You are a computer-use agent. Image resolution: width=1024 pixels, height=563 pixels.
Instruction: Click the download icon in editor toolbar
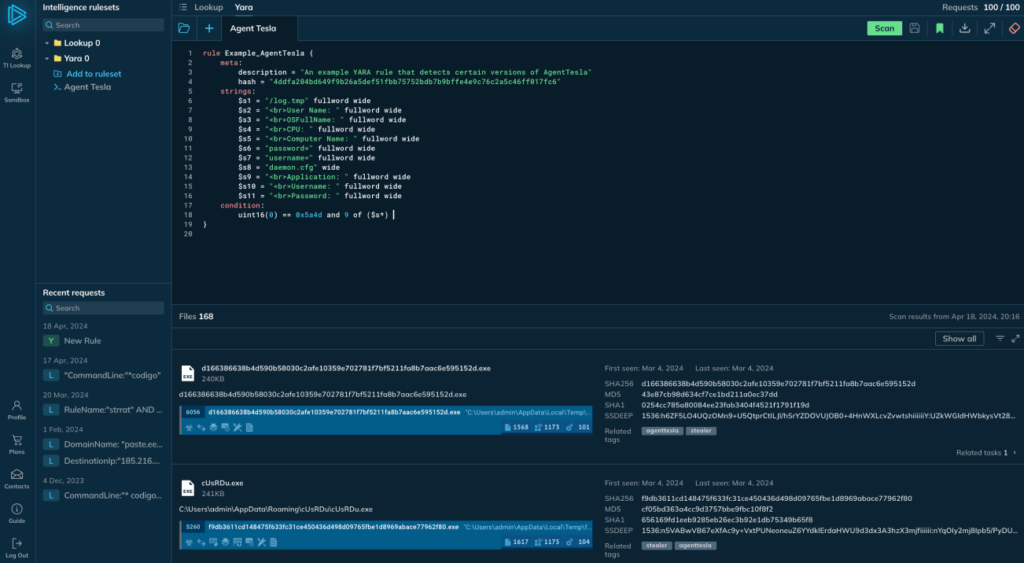(964, 28)
